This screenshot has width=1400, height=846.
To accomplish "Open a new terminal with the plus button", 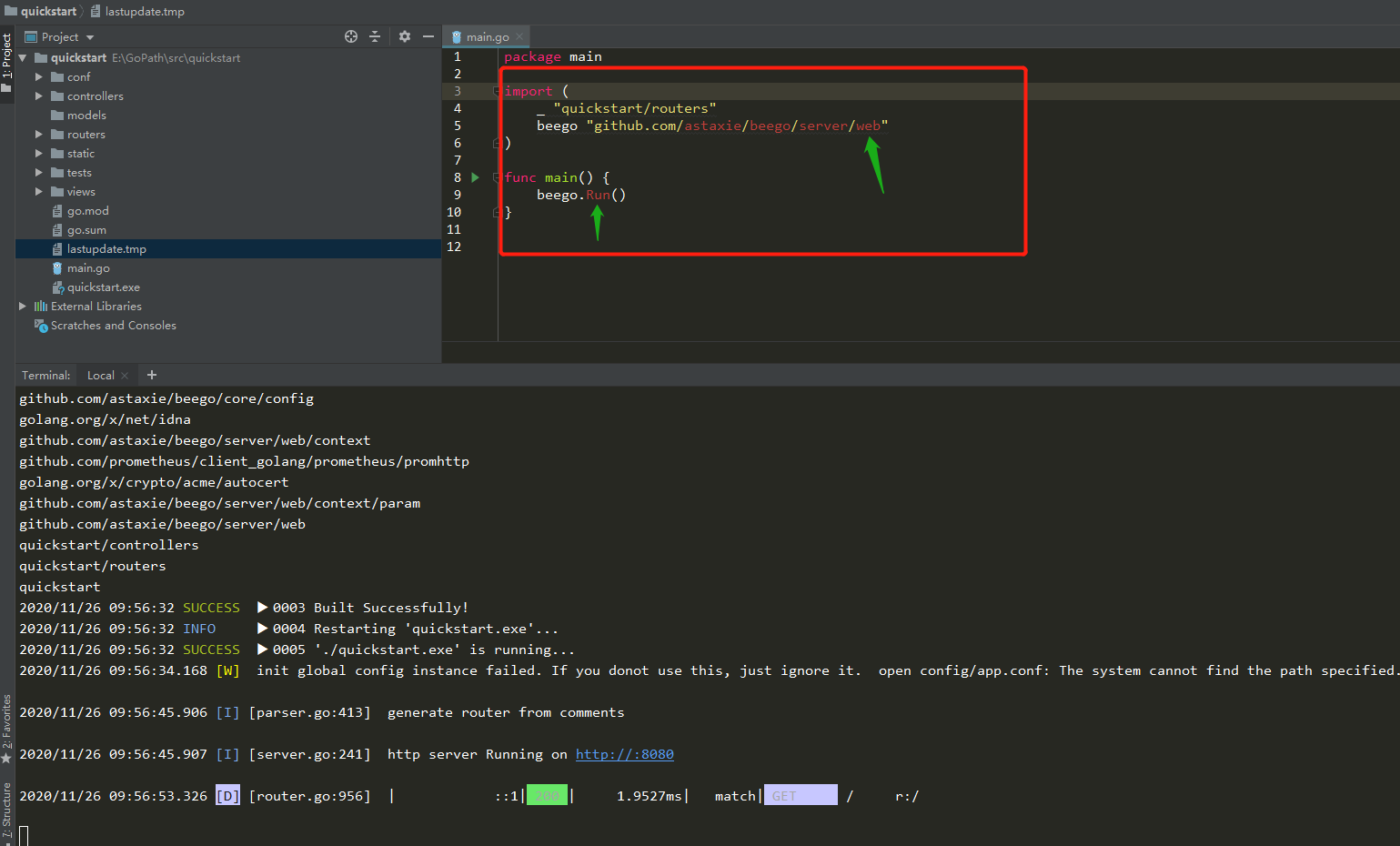I will coord(151,374).
